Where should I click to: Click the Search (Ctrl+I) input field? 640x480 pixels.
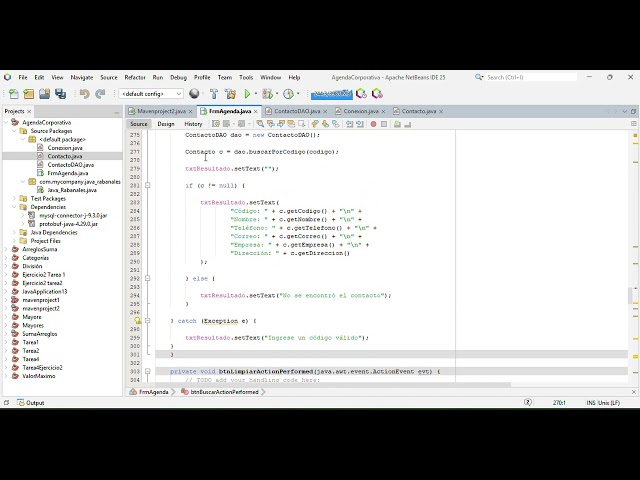pos(531,77)
